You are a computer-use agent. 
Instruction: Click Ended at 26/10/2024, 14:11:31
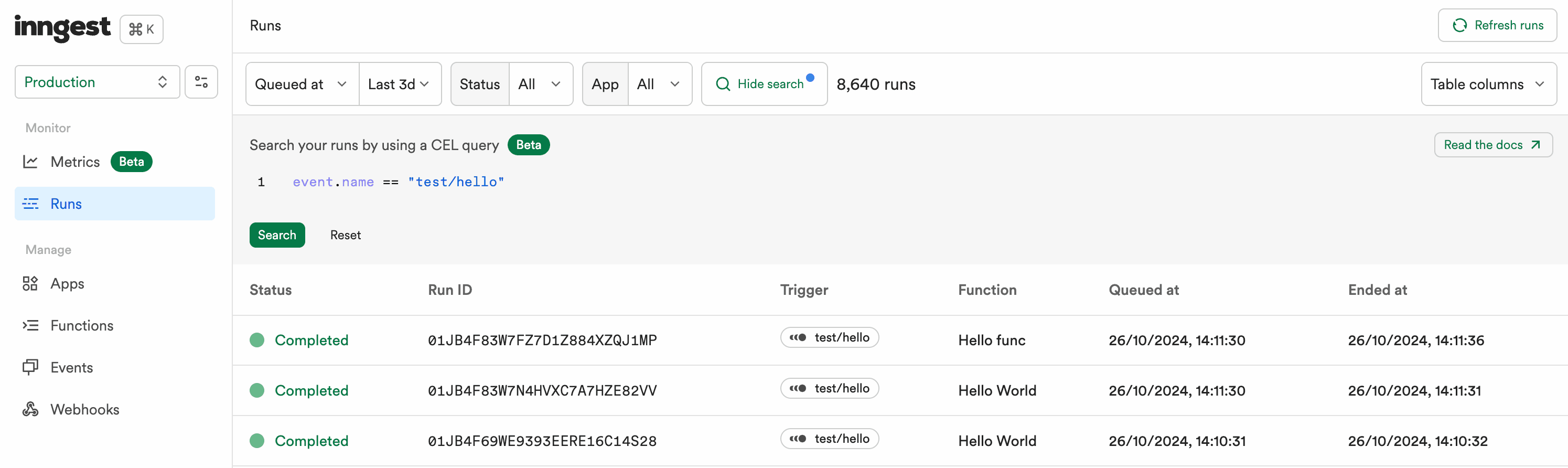tap(1415, 390)
